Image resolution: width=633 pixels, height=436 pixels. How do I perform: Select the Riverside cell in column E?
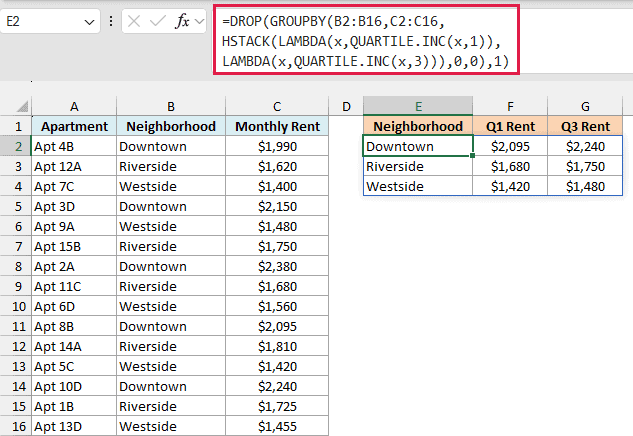click(418, 166)
